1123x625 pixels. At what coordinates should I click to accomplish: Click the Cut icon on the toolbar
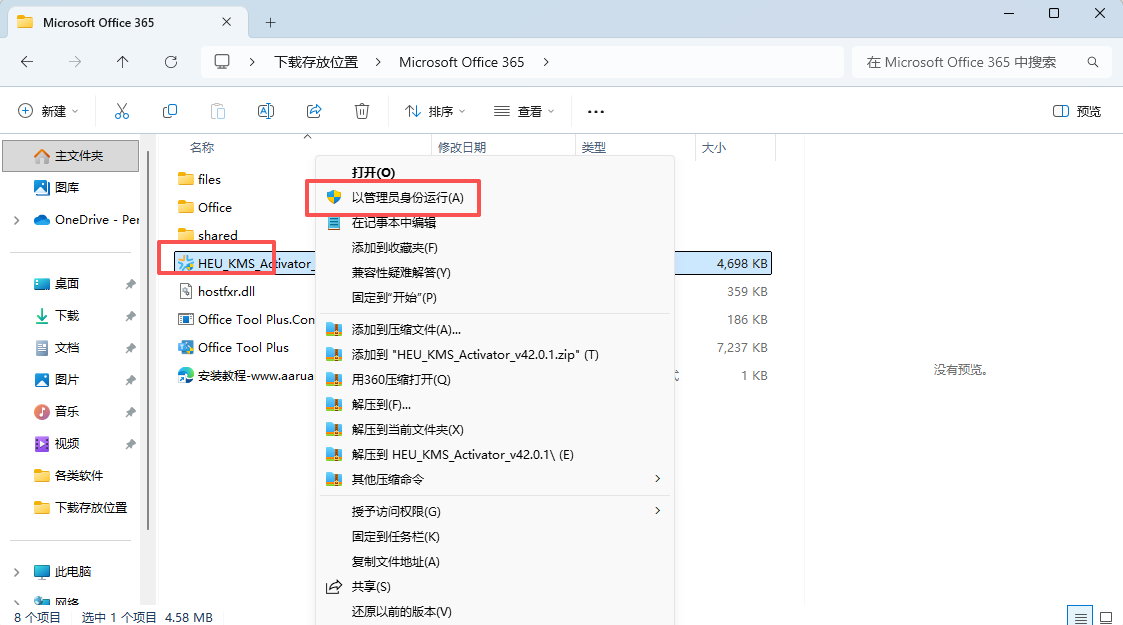click(x=122, y=110)
